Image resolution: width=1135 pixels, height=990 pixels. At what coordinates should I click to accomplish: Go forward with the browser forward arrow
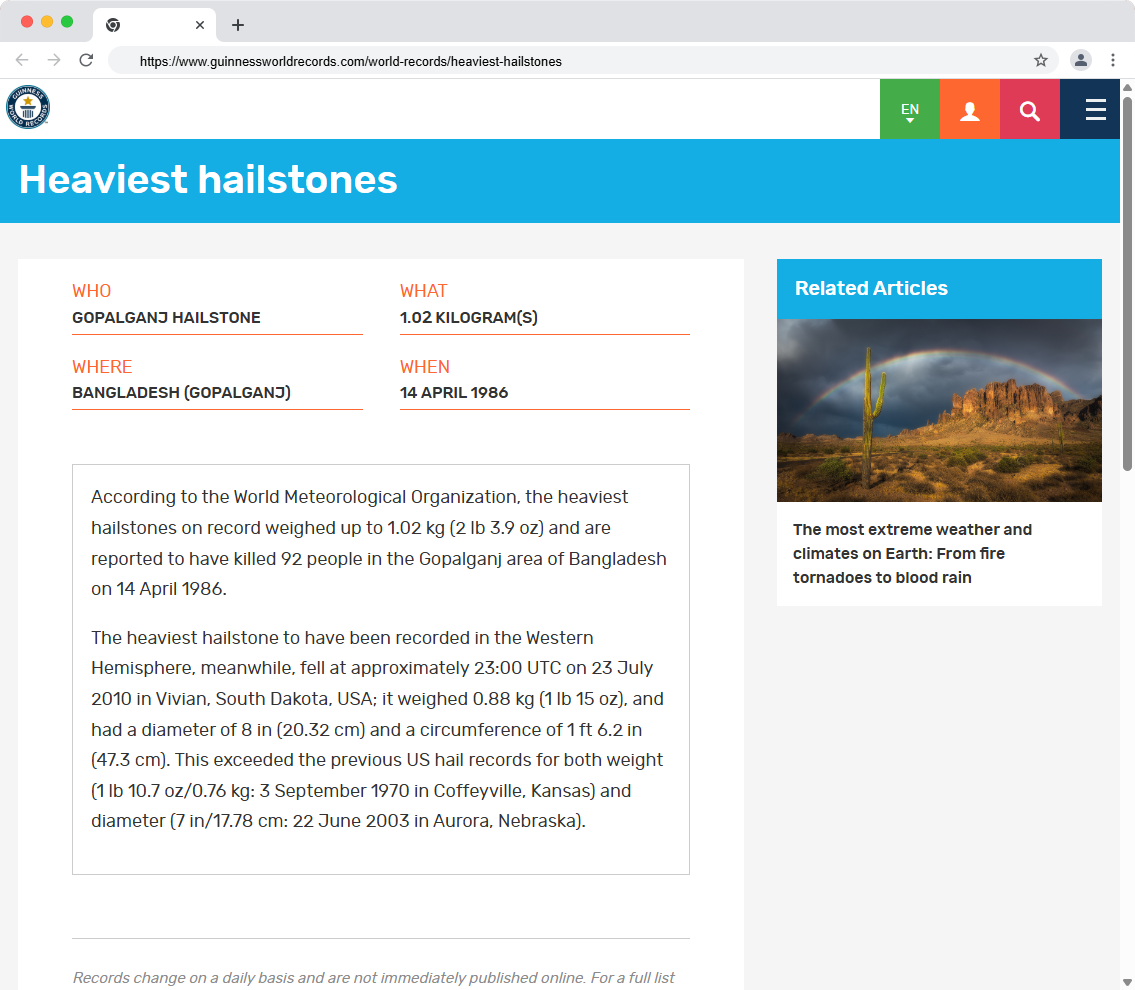[54, 60]
